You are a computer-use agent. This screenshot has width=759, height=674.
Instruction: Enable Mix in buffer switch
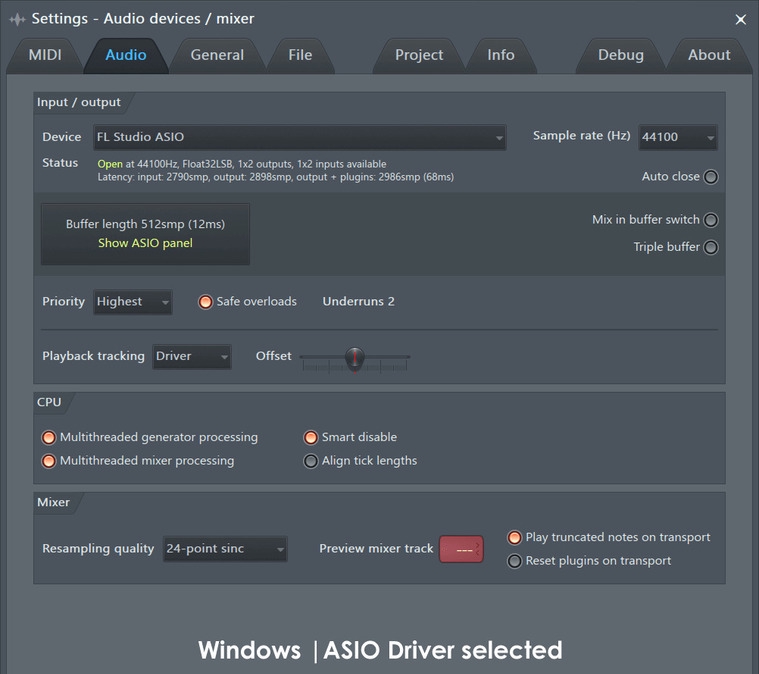tap(711, 220)
